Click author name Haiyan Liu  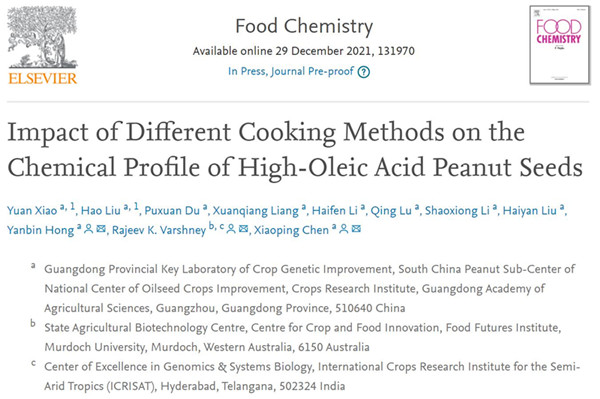click(530, 210)
